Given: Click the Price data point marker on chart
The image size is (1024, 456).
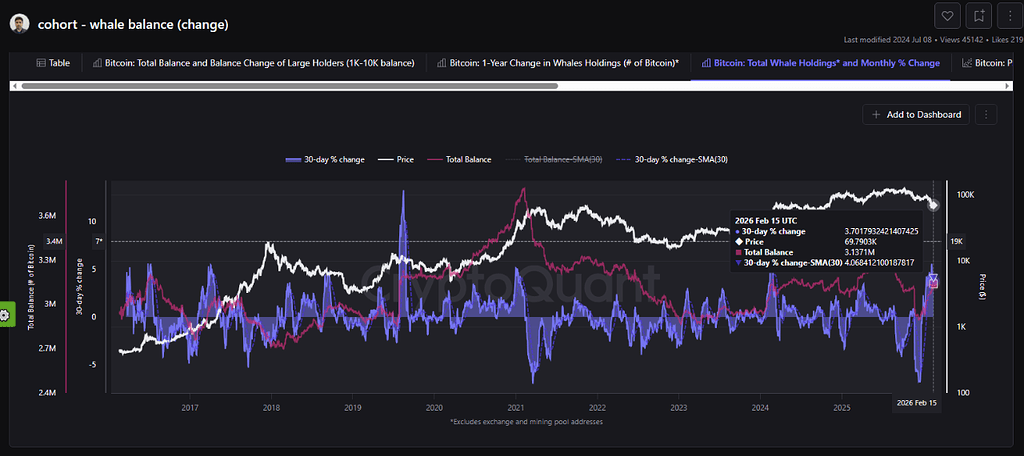Looking at the screenshot, I should coord(933,206).
